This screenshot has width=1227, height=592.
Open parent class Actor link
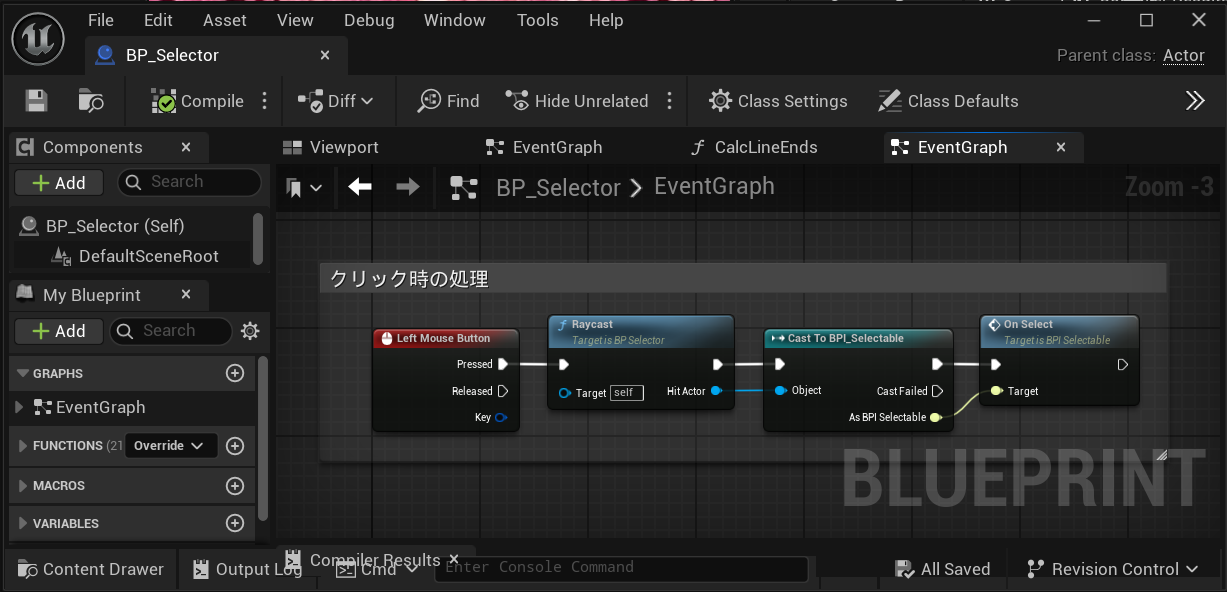pyautogui.click(x=1184, y=56)
